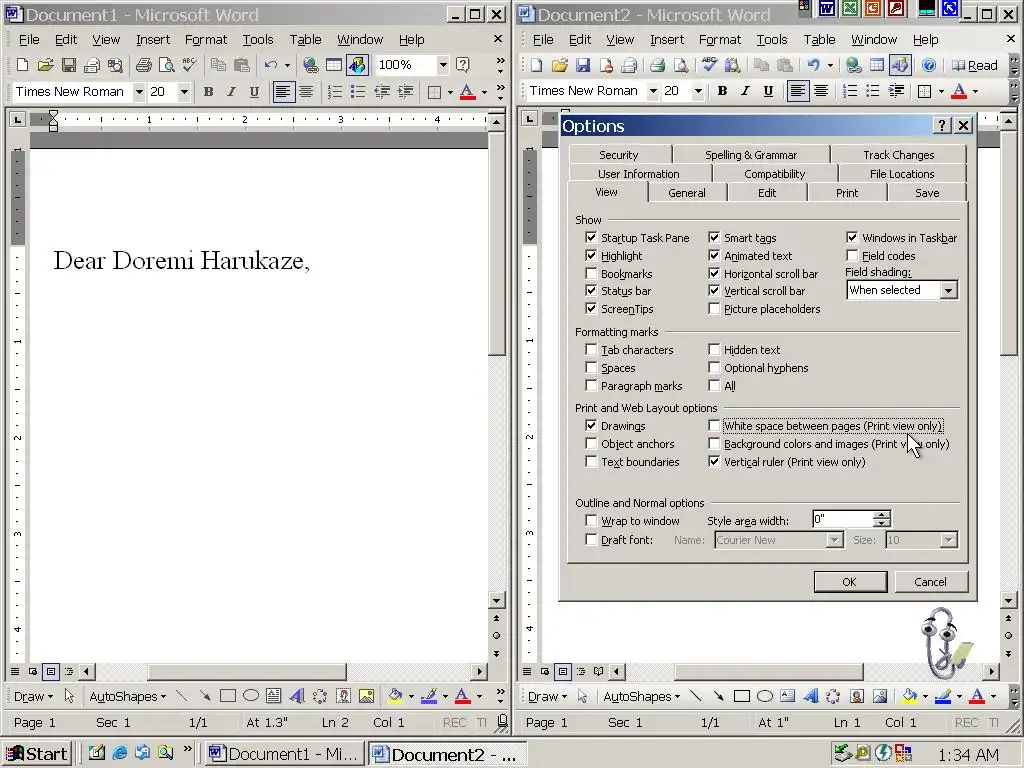Click Help question icon in Document2 toolbar
This screenshot has width=1024, height=768.
pyautogui.click(x=929, y=65)
